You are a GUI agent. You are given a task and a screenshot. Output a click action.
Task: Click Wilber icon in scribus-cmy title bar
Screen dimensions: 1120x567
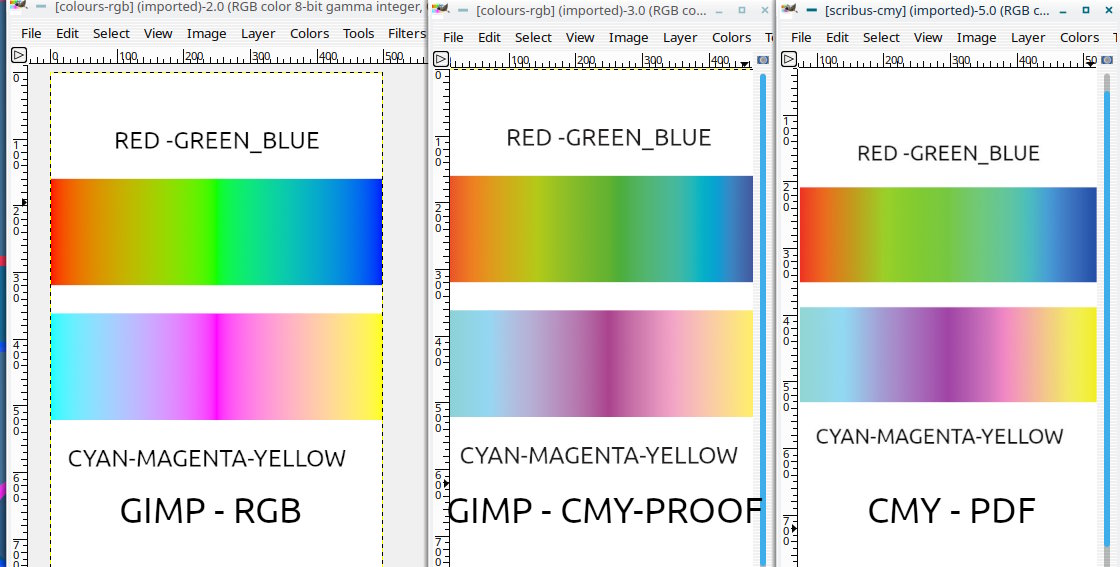[789, 9]
